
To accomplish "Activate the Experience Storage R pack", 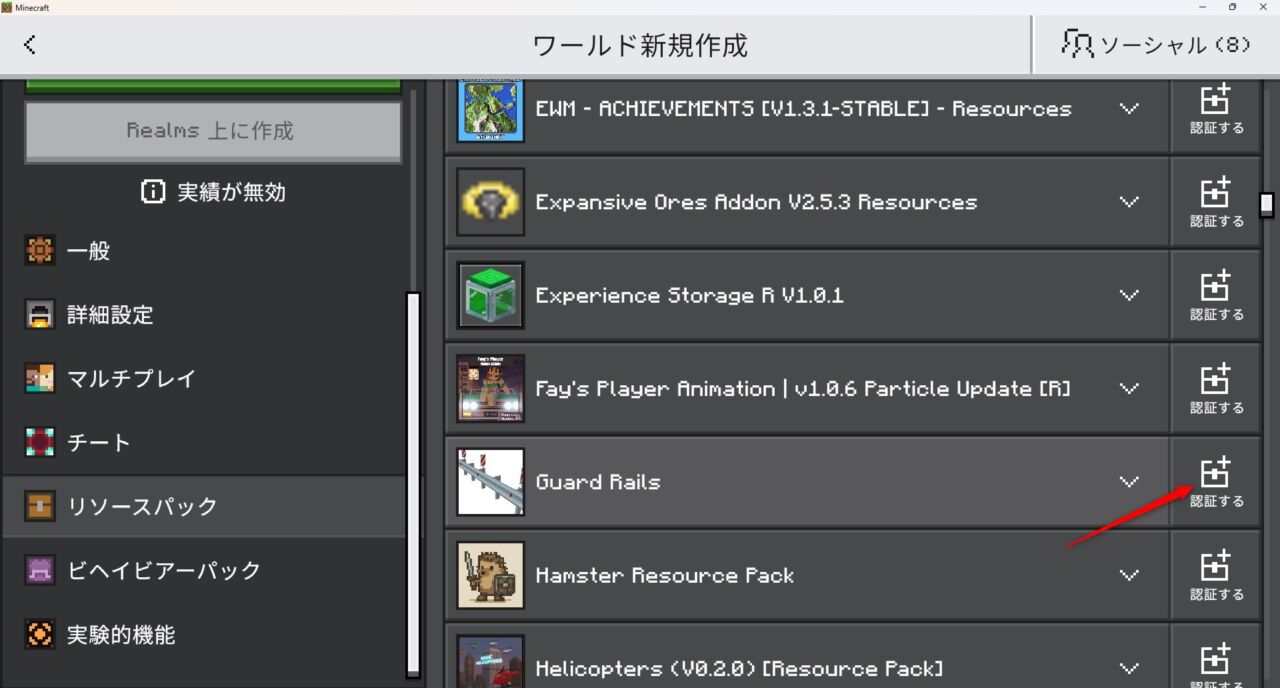I will (1215, 295).
